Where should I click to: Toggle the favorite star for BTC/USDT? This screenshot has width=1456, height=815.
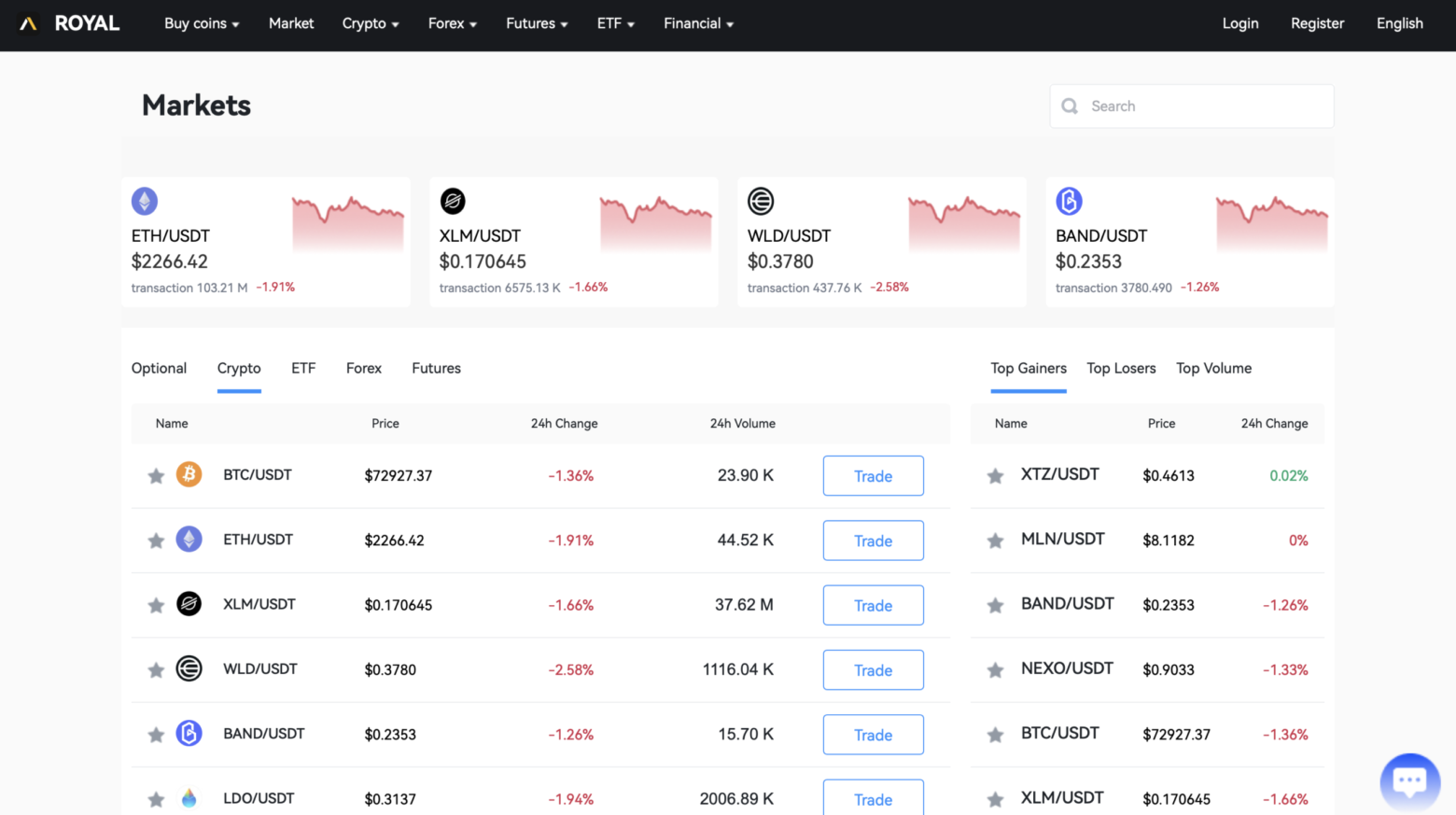pyautogui.click(x=155, y=475)
